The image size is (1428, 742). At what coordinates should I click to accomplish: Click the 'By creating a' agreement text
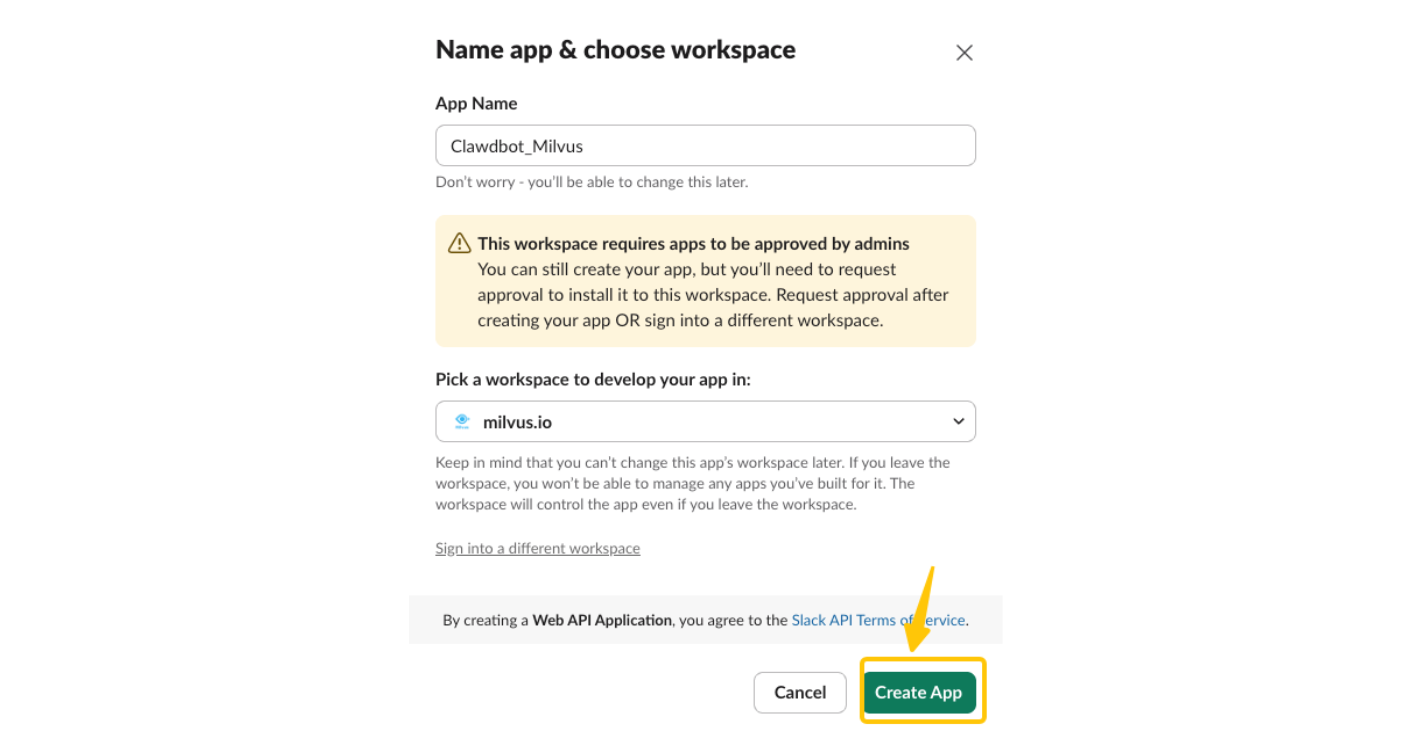[x=485, y=620]
